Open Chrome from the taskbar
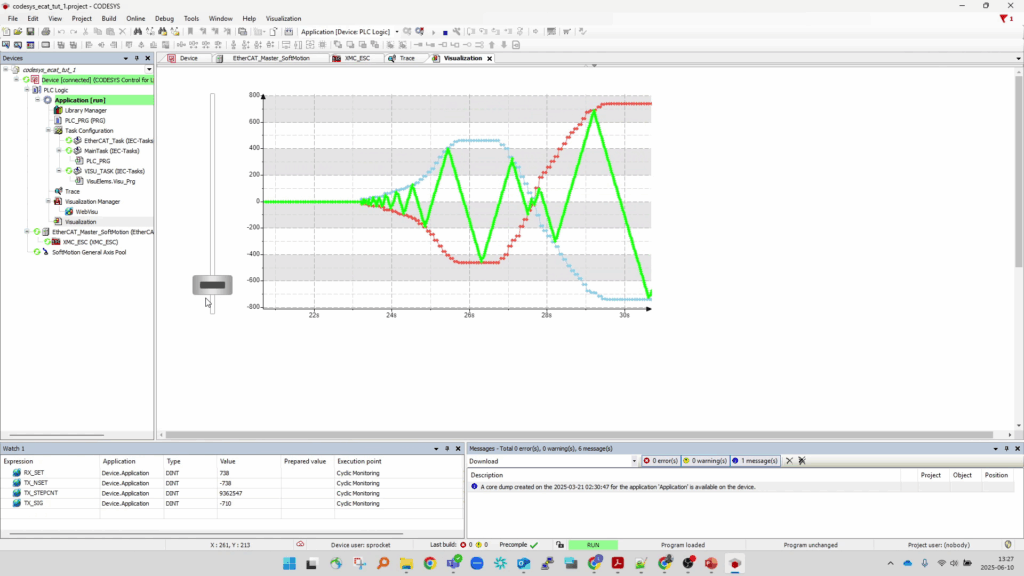 pos(430,564)
